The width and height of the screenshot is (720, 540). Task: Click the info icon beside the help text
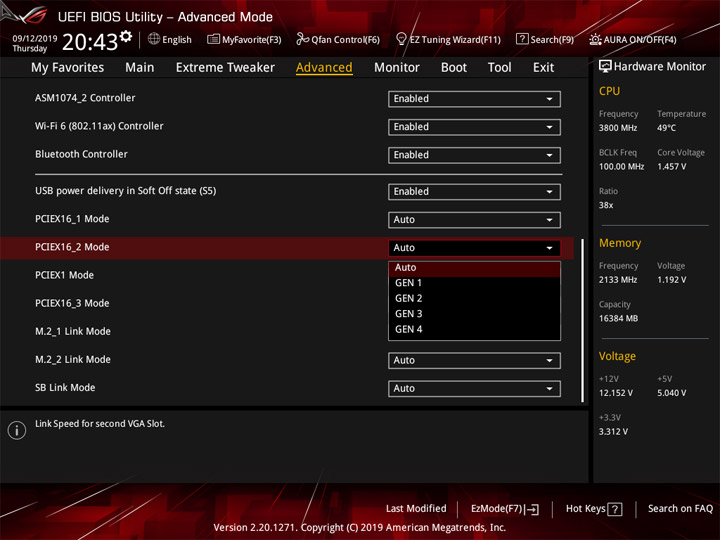pyautogui.click(x=17, y=430)
